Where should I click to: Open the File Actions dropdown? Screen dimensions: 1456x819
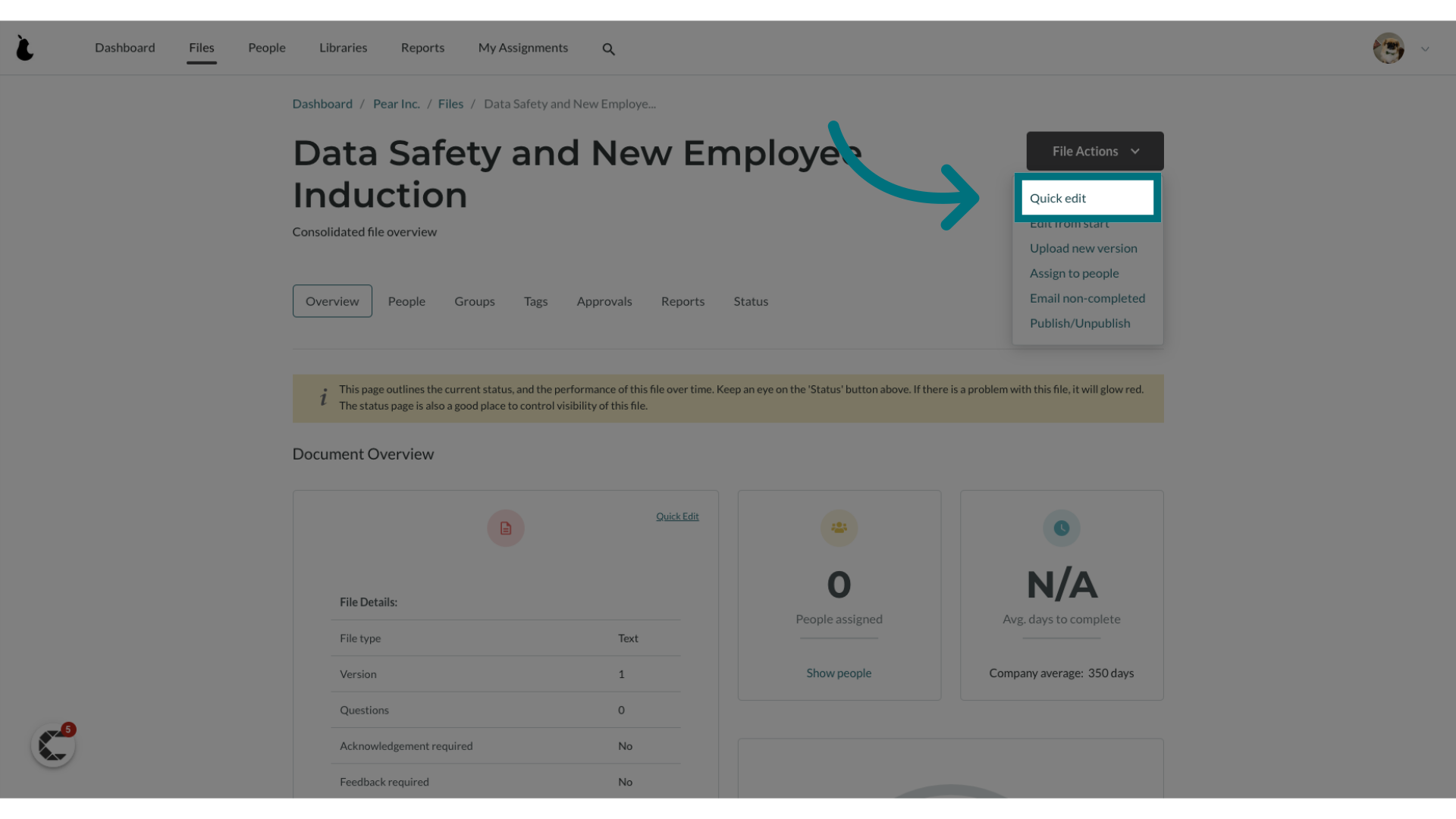[1095, 151]
